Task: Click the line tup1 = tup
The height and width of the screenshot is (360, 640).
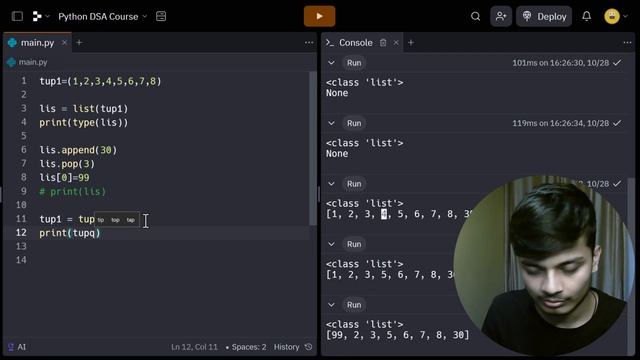Action: point(67,219)
